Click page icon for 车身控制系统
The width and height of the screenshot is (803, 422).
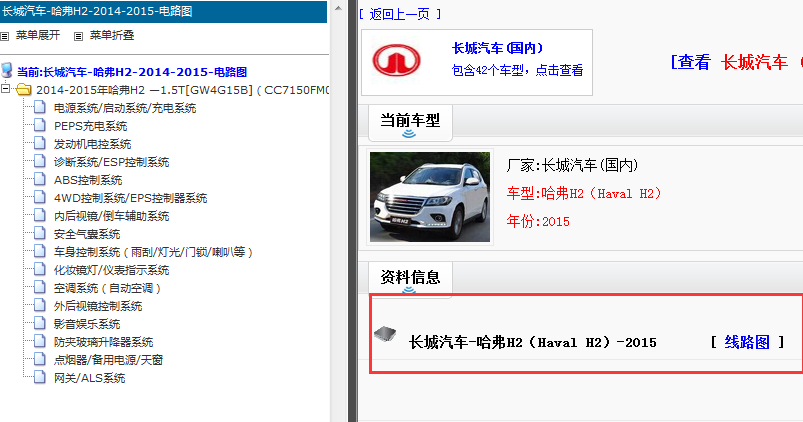[39, 251]
